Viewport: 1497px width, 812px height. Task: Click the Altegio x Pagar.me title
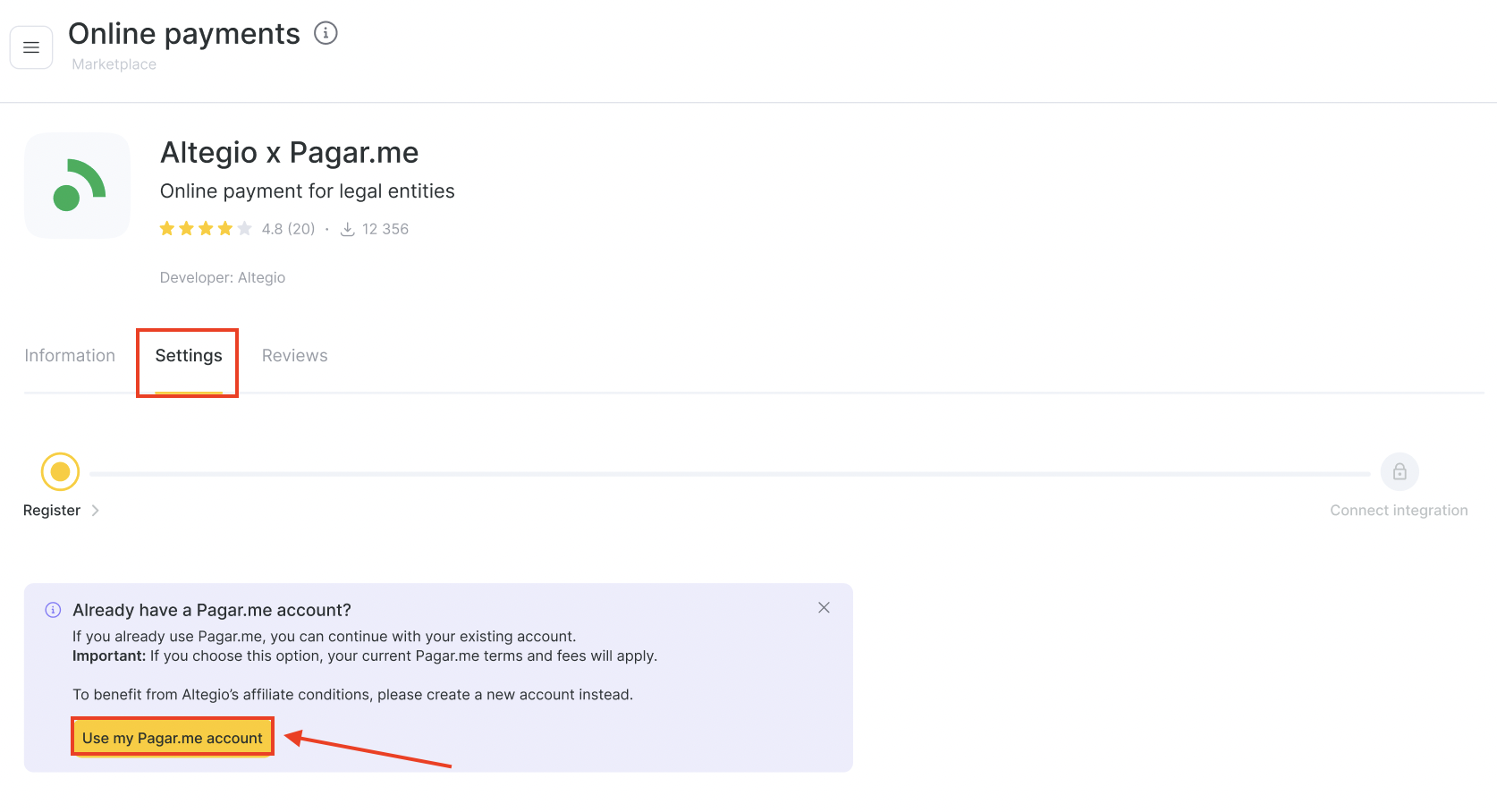click(x=289, y=153)
